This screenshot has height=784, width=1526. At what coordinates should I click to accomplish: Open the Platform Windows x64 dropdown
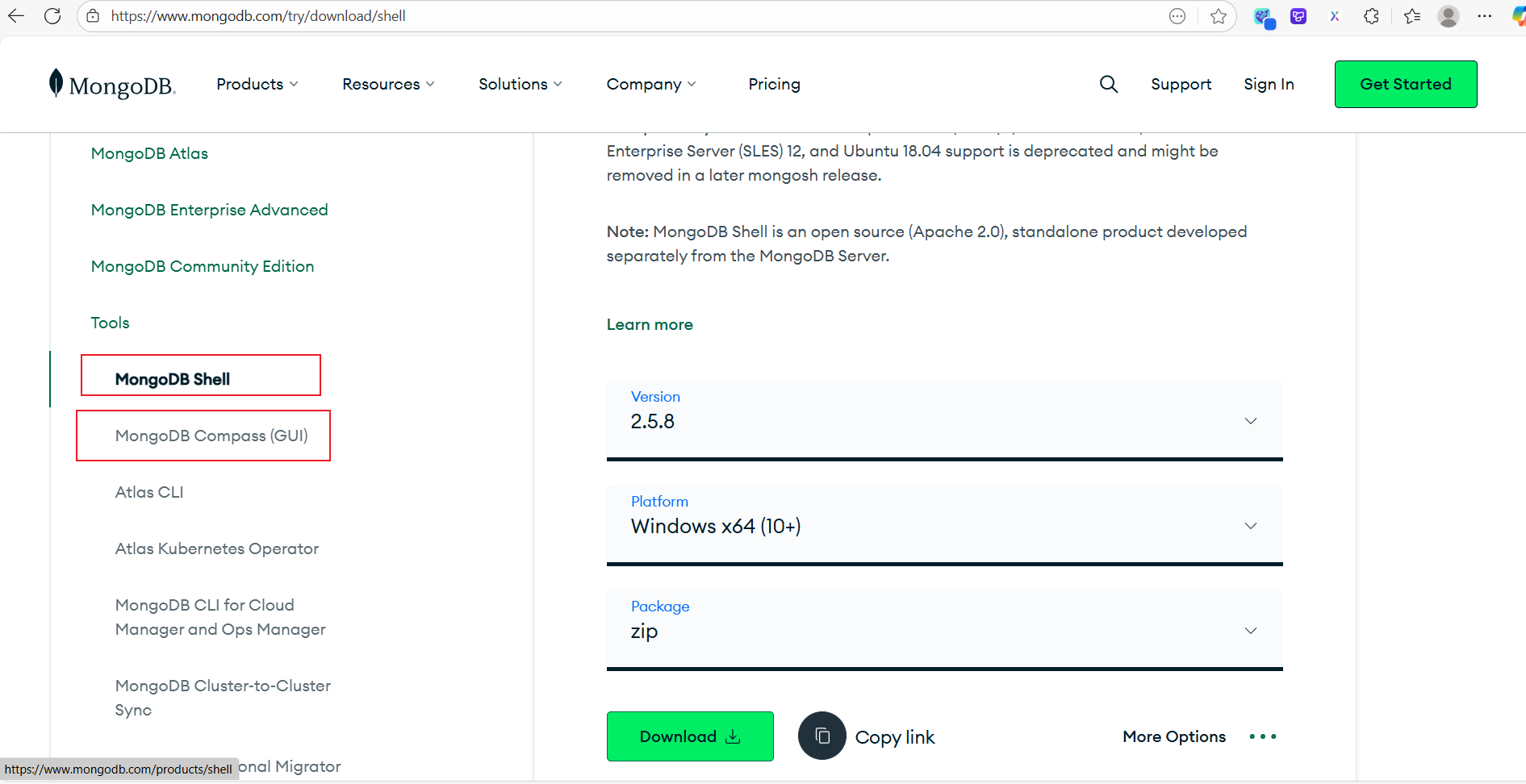click(x=944, y=525)
